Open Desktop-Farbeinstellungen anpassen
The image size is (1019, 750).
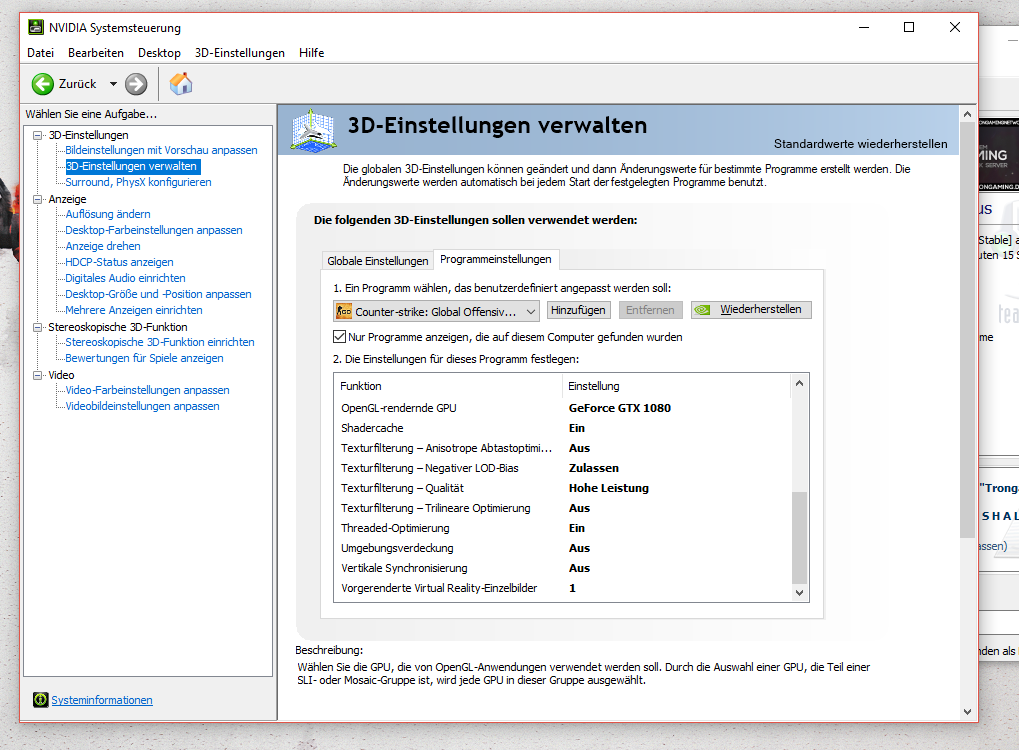[x=154, y=230]
